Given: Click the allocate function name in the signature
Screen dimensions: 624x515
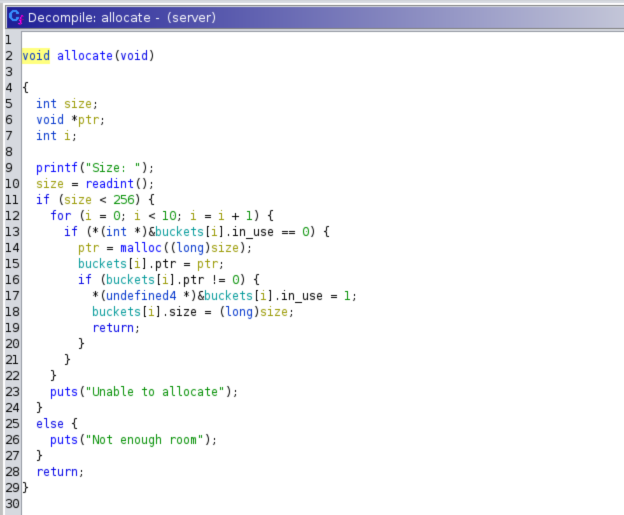Looking at the screenshot, I should pos(85,56).
